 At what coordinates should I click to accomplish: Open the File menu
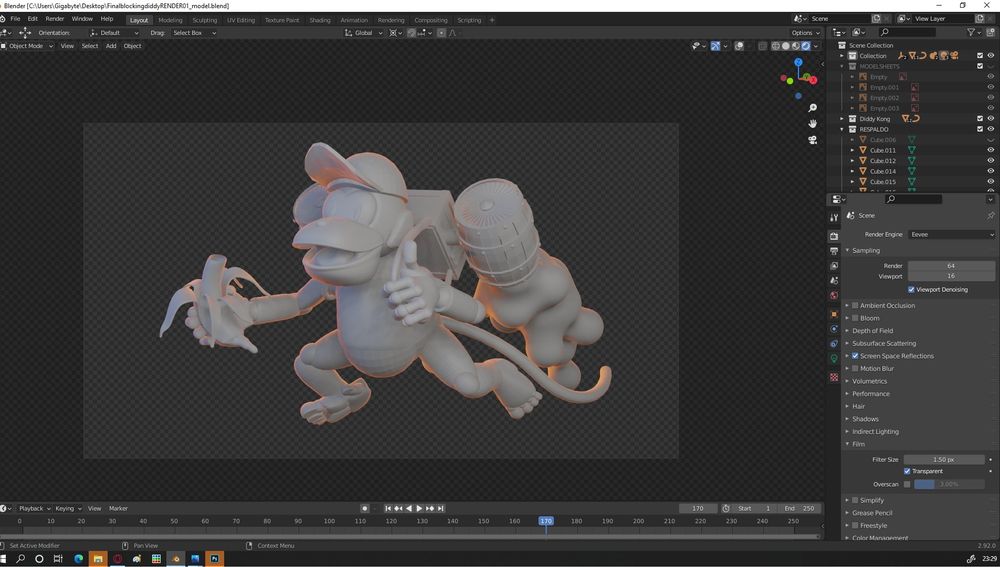[15, 18]
